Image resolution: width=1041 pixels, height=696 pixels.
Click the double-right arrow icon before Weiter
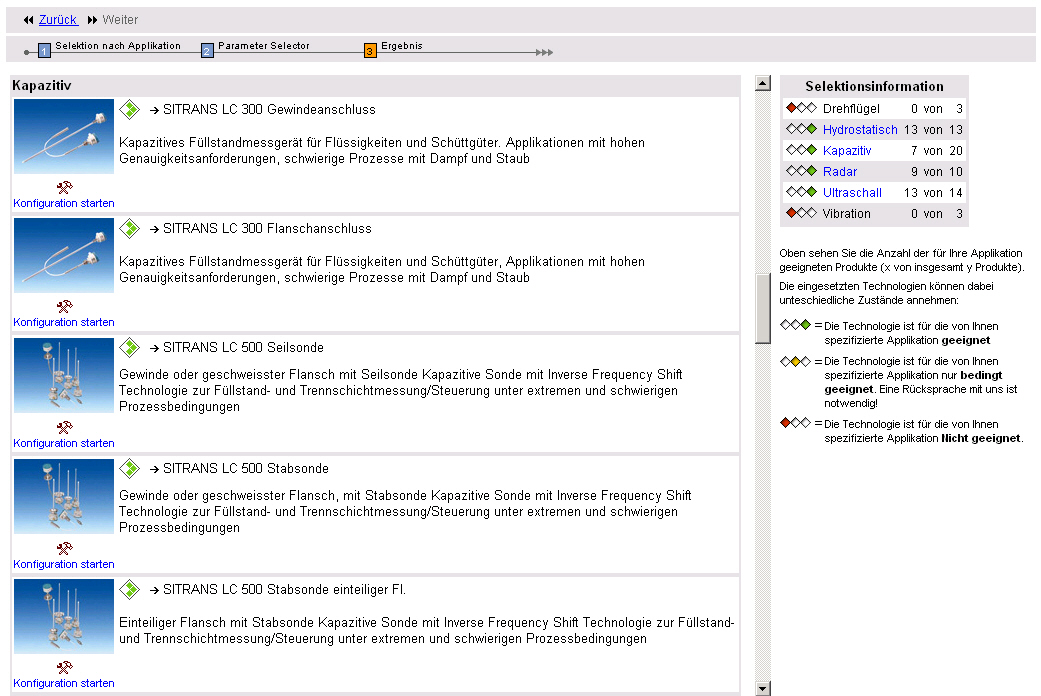[x=92, y=20]
